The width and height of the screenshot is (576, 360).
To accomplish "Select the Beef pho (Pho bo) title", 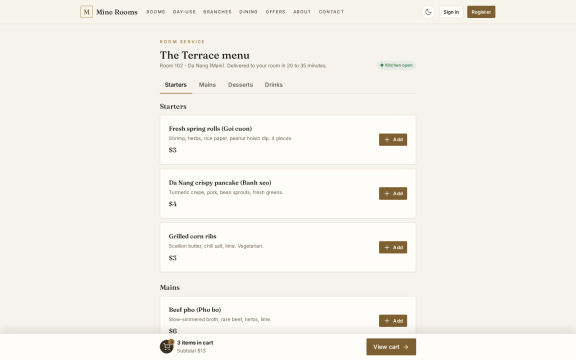I will tap(195, 310).
